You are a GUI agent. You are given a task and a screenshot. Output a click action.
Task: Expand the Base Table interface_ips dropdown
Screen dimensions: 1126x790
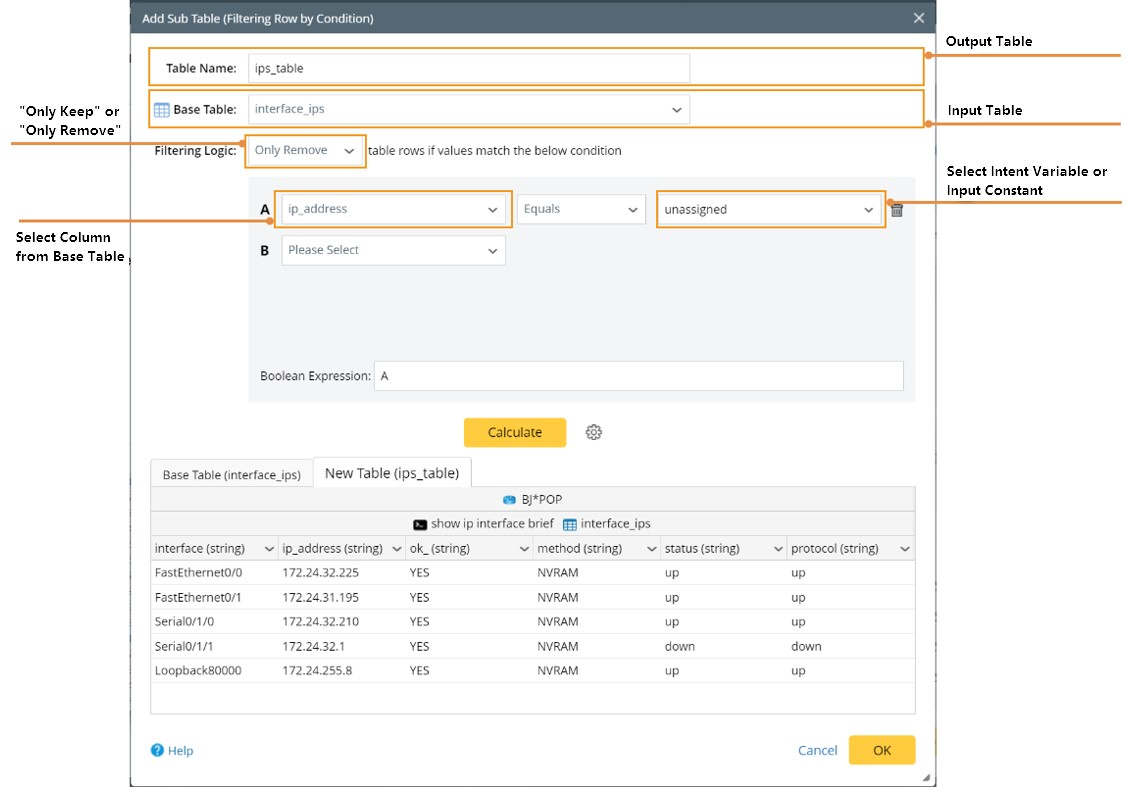tap(468, 110)
